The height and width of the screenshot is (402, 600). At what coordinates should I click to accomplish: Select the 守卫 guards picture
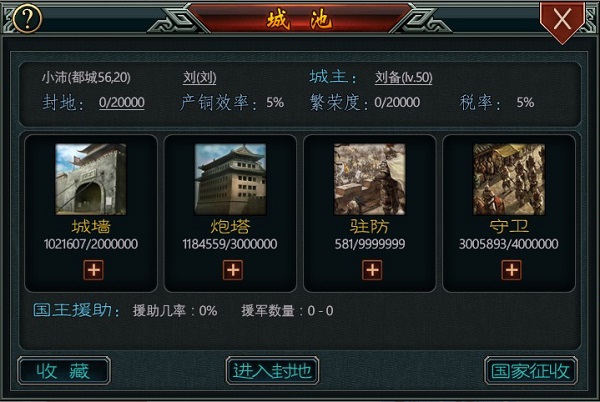[x=509, y=179]
